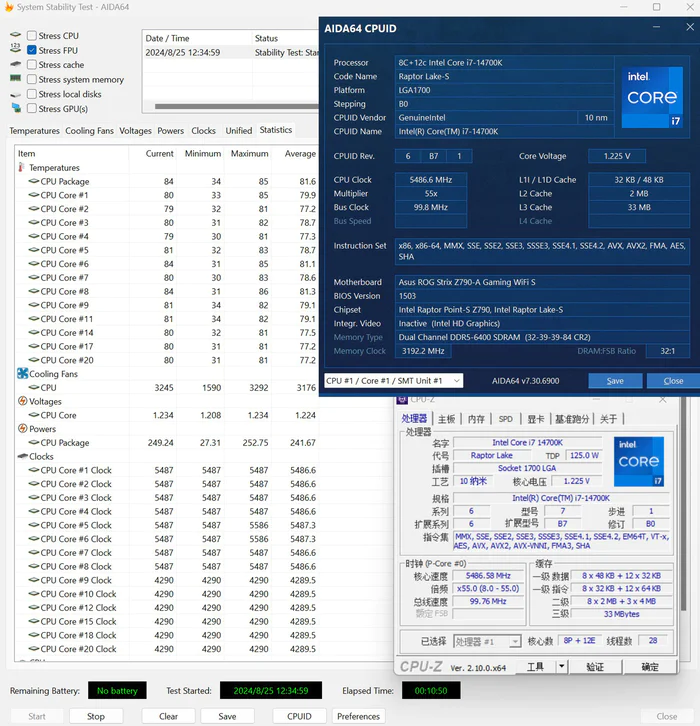Switch to the CPU-Z 内存 tab

tap(476, 419)
